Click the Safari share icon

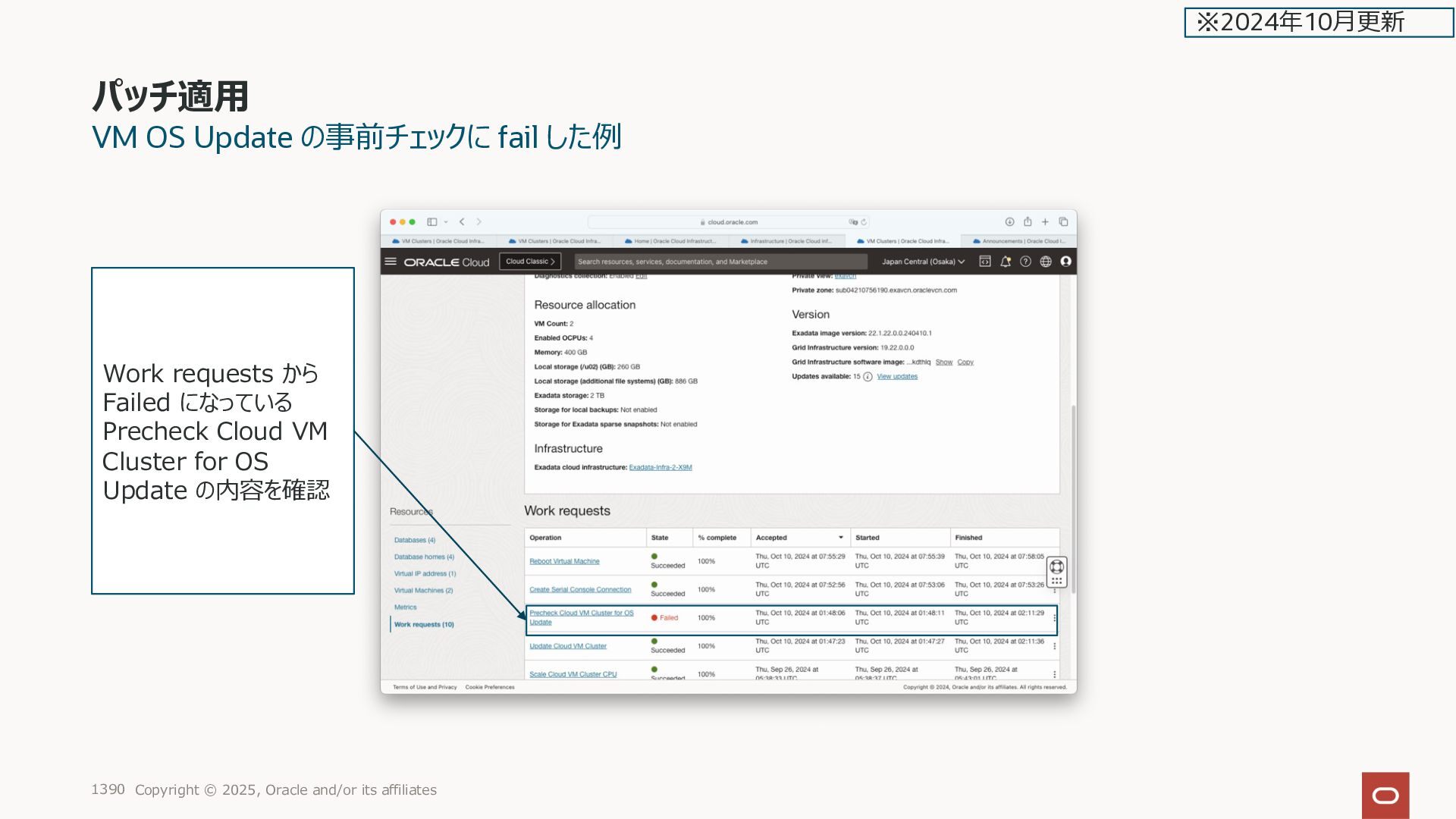[x=1028, y=222]
